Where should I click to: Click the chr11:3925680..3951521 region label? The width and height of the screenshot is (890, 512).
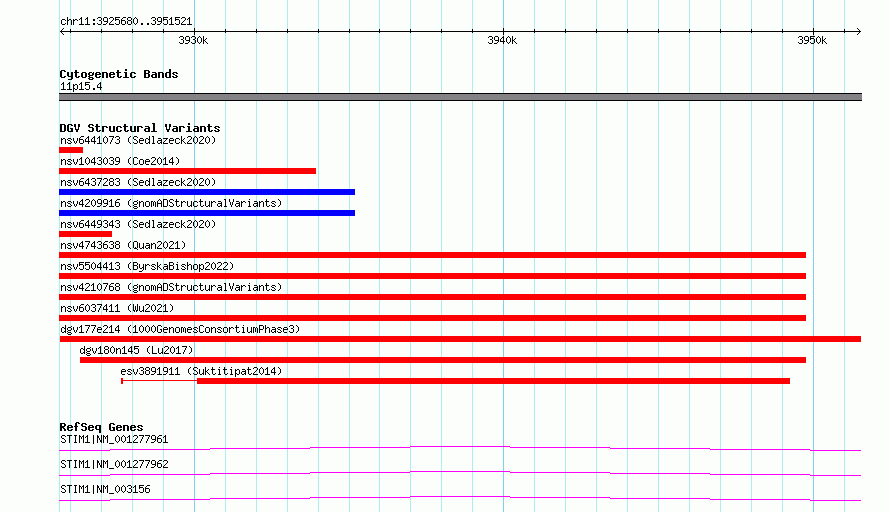(126, 22)
